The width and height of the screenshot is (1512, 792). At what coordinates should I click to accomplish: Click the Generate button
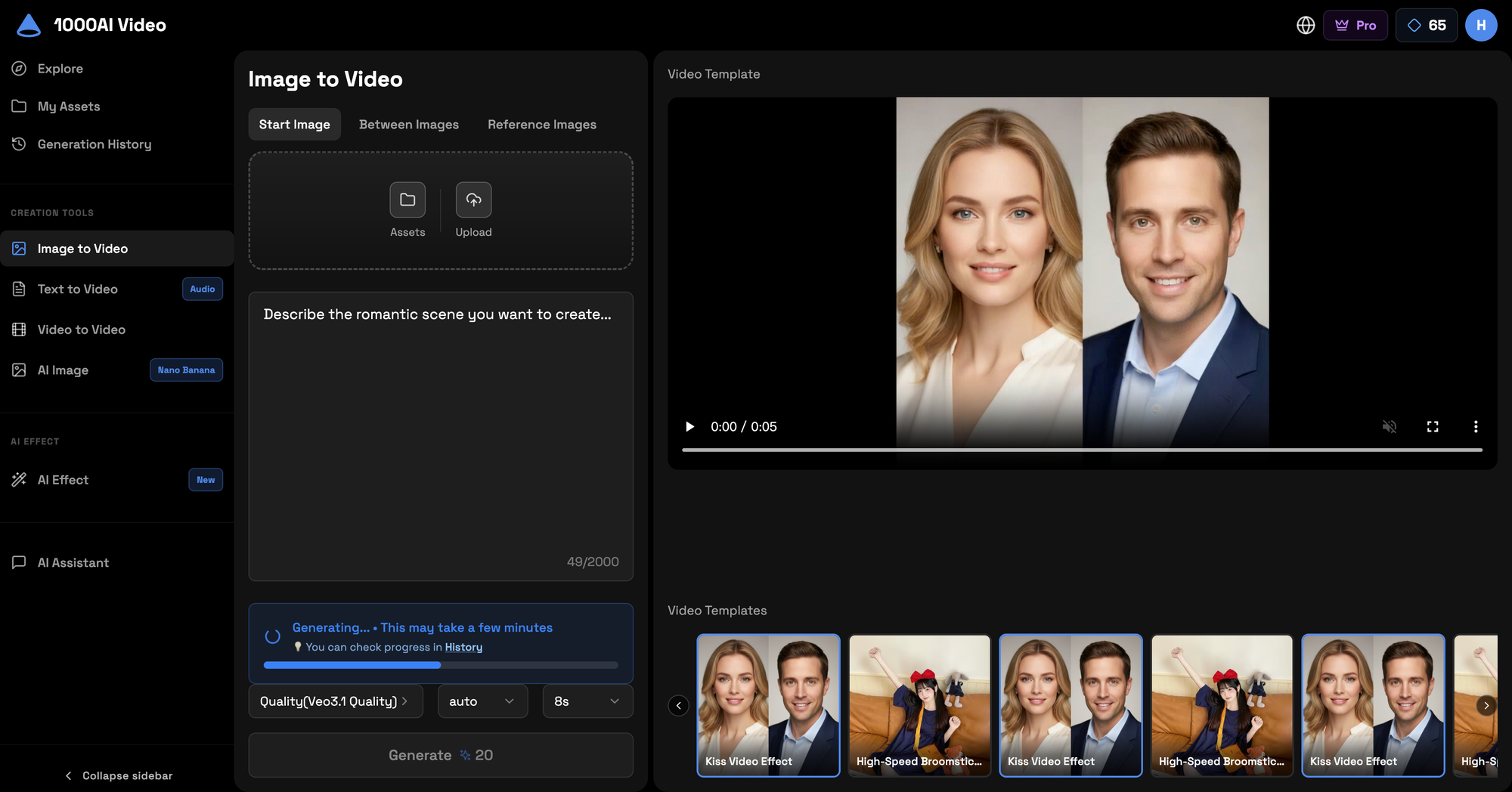[440, 755]
